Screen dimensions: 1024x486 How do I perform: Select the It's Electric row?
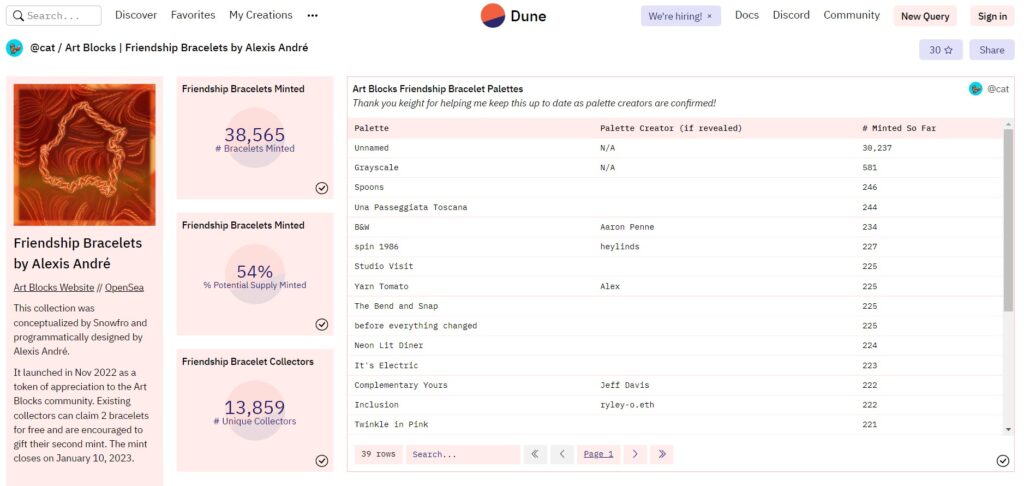(x=675, y=365)
